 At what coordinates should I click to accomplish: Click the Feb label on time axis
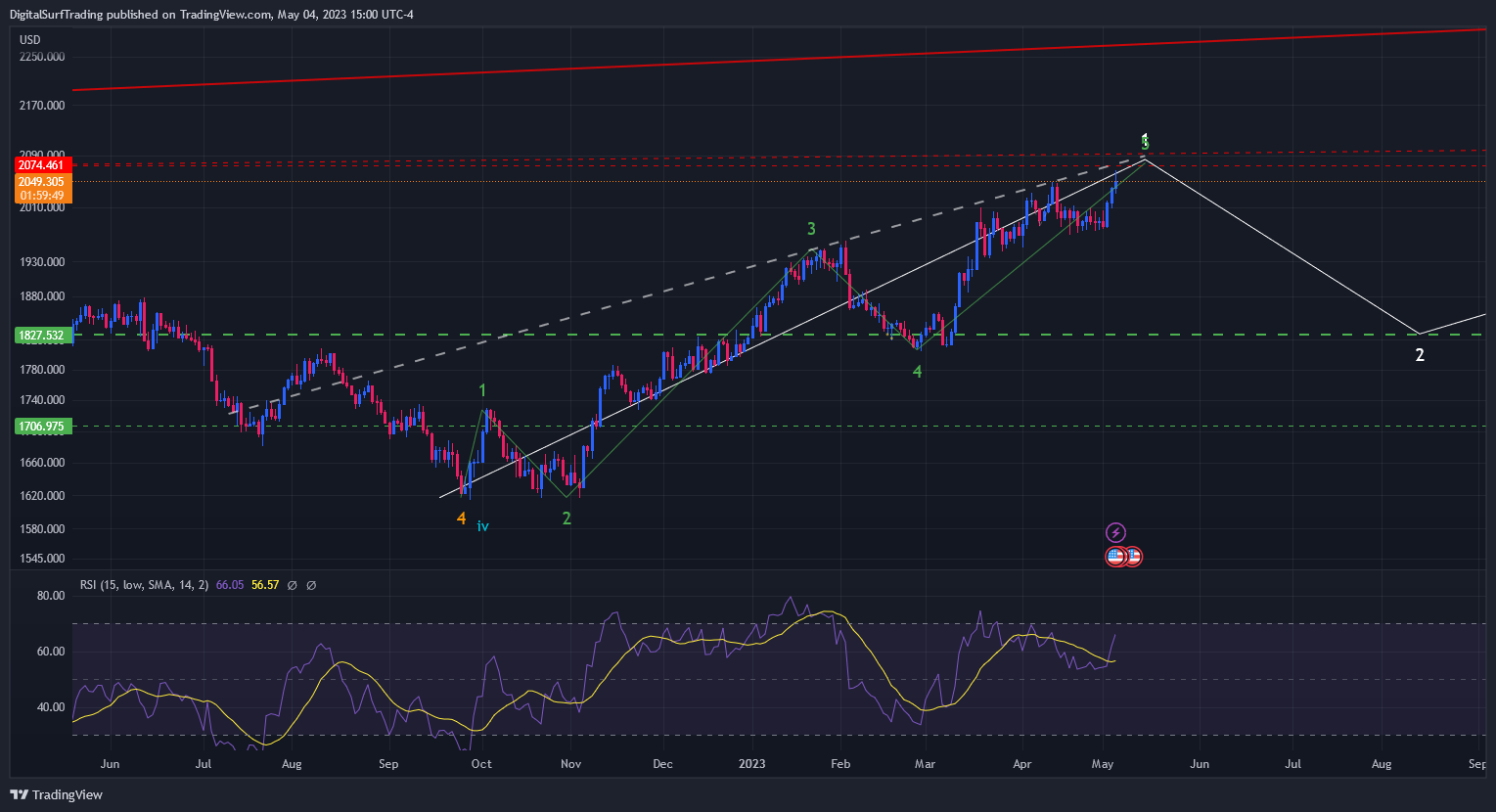click(x=840, y=764)
